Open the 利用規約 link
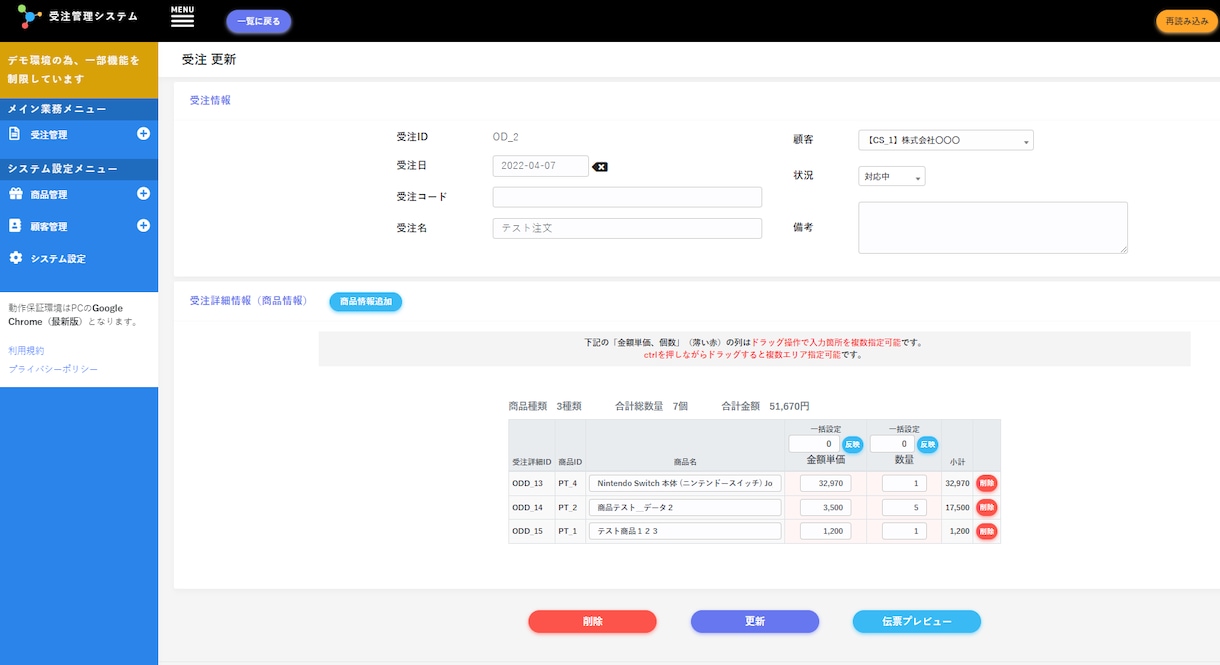The width and height of the screenshot is (1220, 665). pyautogui.click(x=26, y=351)
